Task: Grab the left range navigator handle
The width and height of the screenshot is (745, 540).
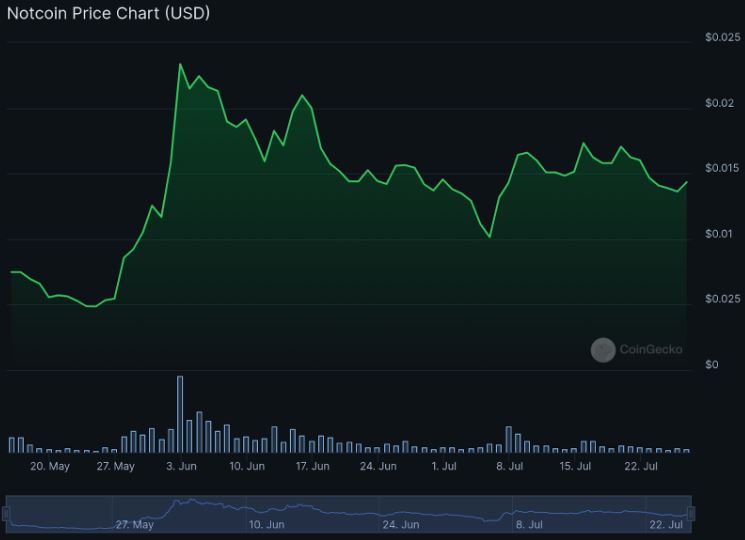Action: 6,513
